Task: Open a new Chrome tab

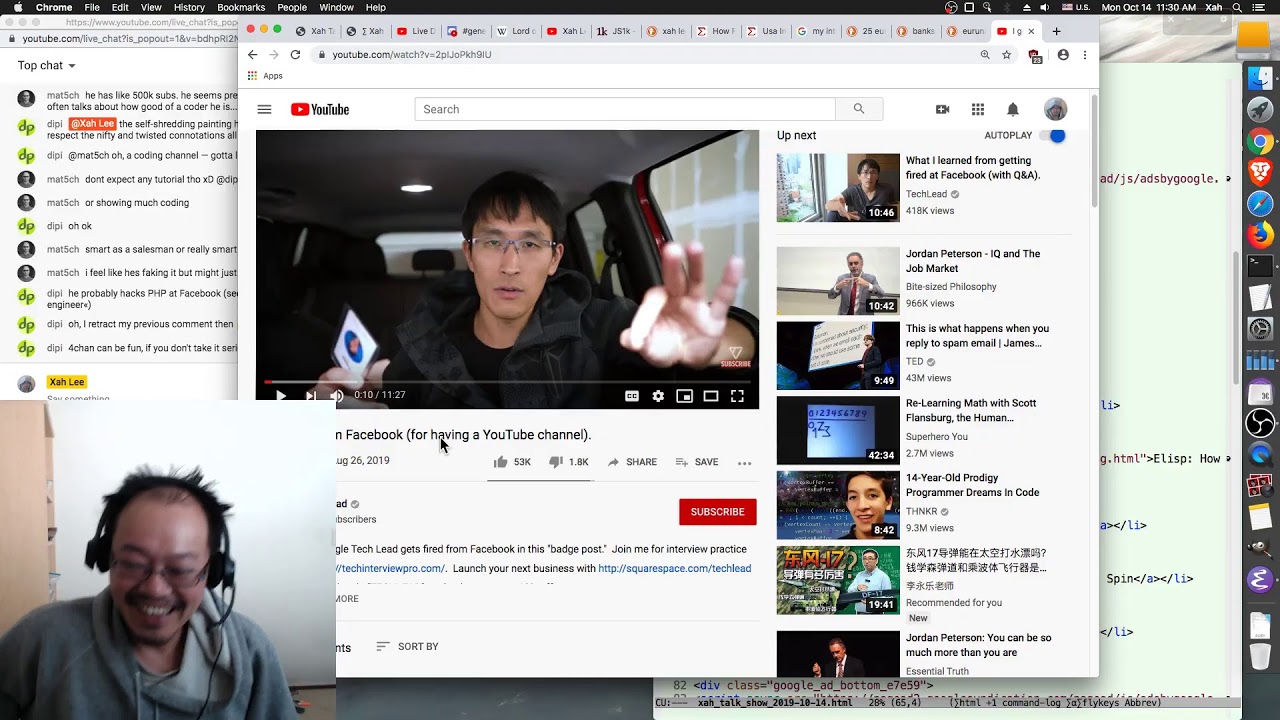Action: [x=1056, y=31]
